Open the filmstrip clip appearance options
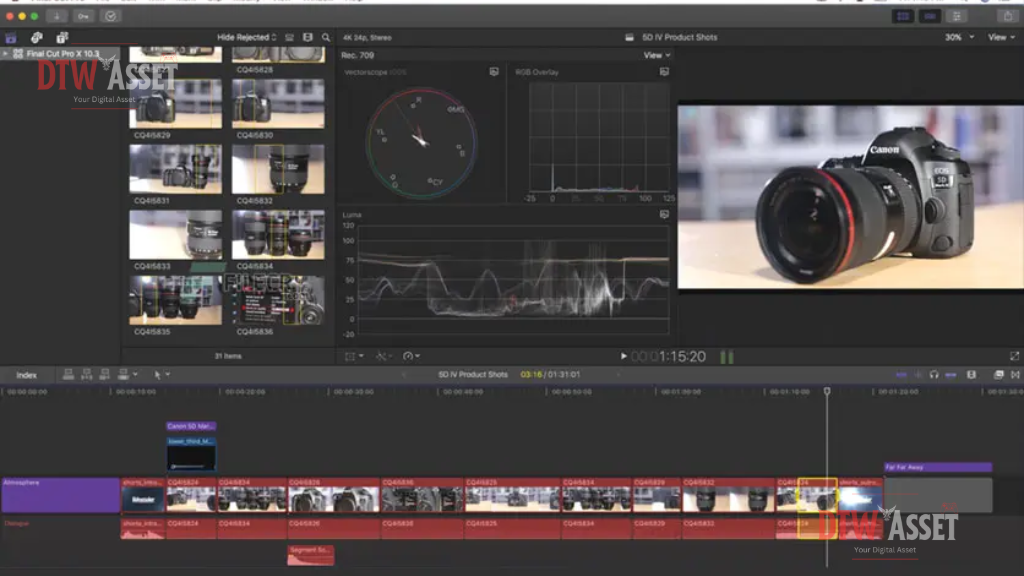 click(308, 38)
